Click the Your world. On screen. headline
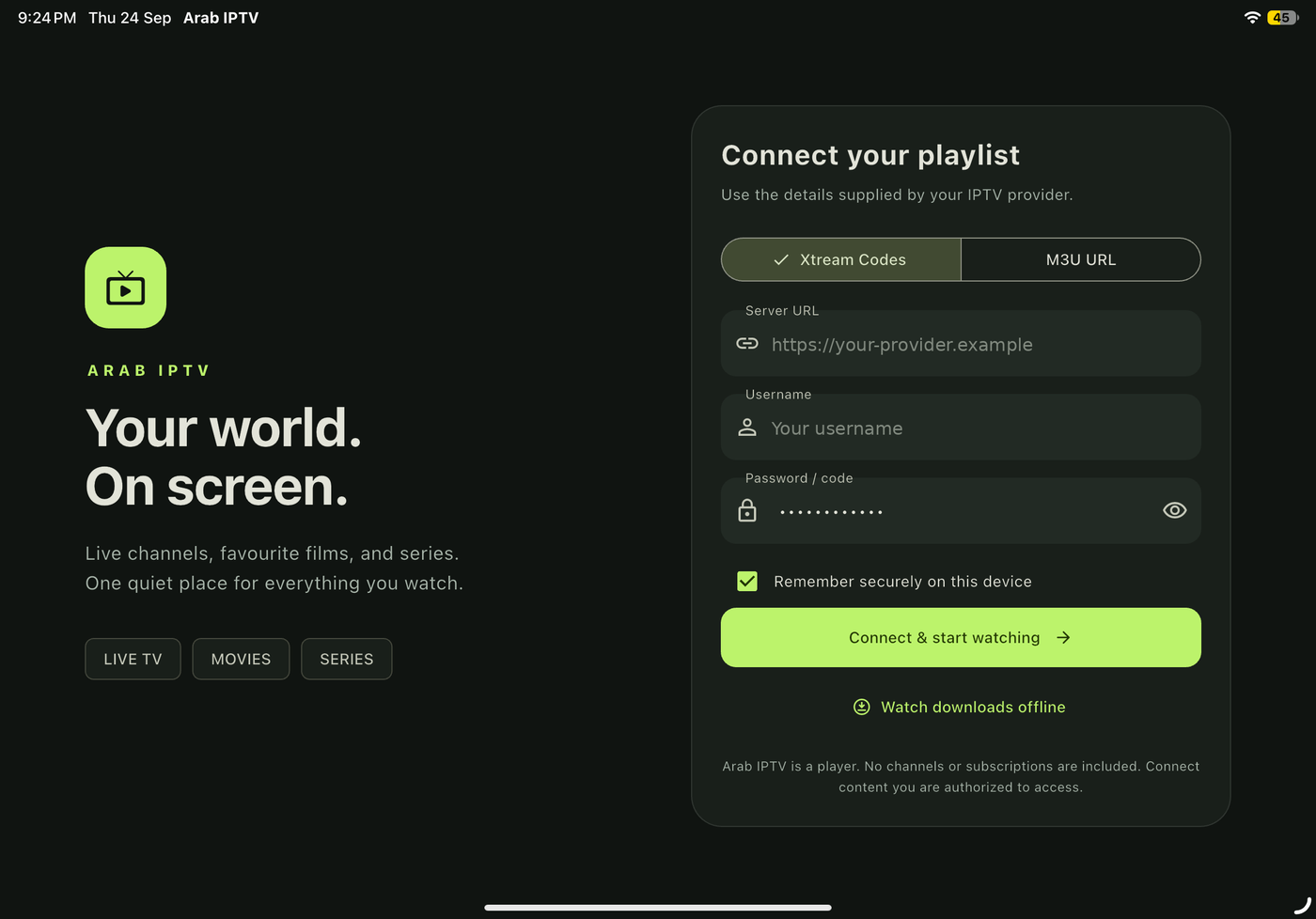1316x919 pixels. pos(224,457)
